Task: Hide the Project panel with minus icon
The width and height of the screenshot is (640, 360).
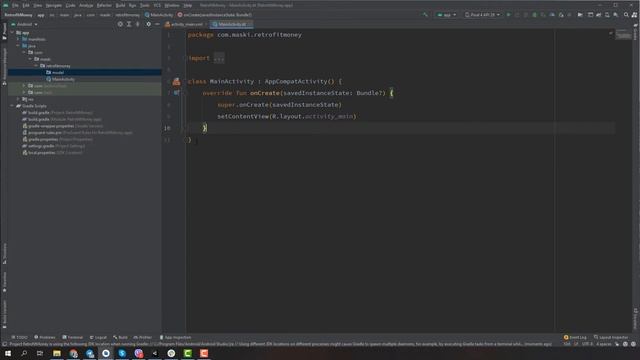Action: (157, 24)
